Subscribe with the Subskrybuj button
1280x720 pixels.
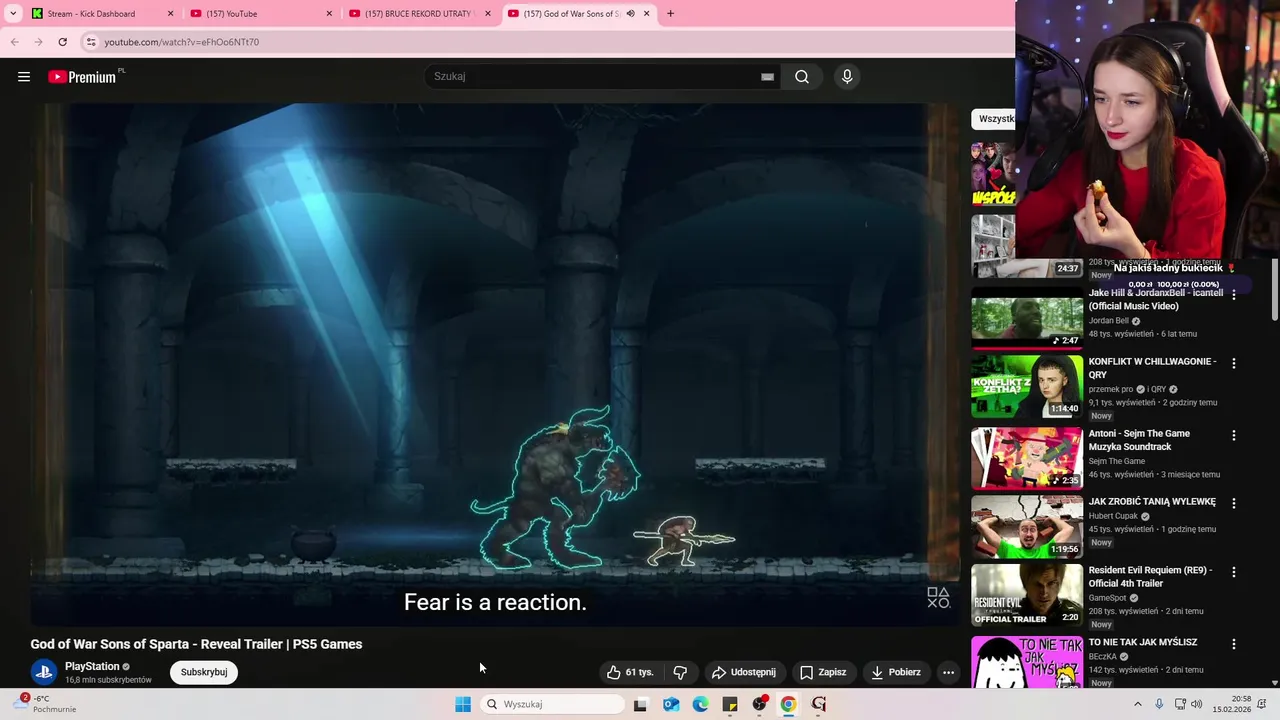click(x=204, y=672)
